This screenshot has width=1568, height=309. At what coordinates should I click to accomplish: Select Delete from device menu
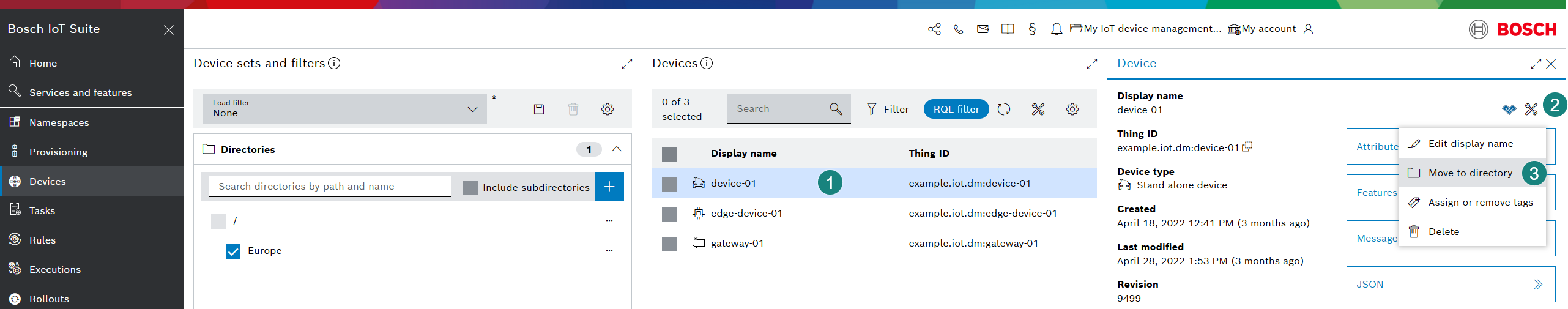coord(1473,231)
